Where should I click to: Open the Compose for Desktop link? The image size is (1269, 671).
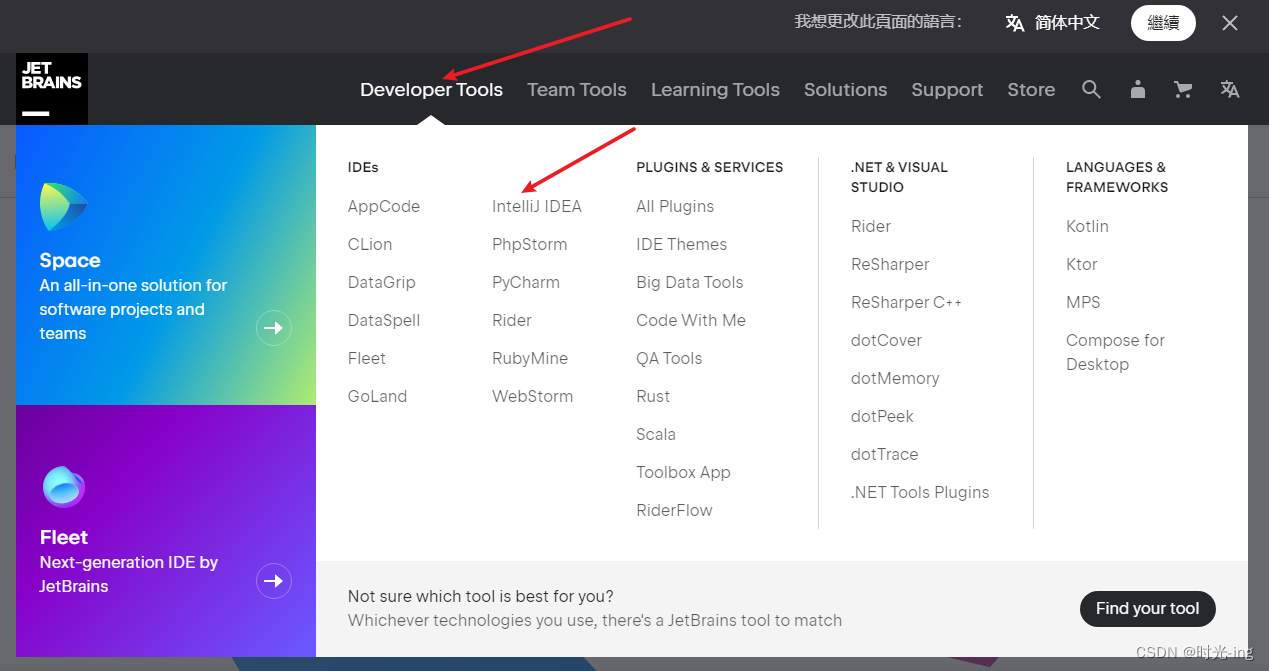(x=1115, y=352)
